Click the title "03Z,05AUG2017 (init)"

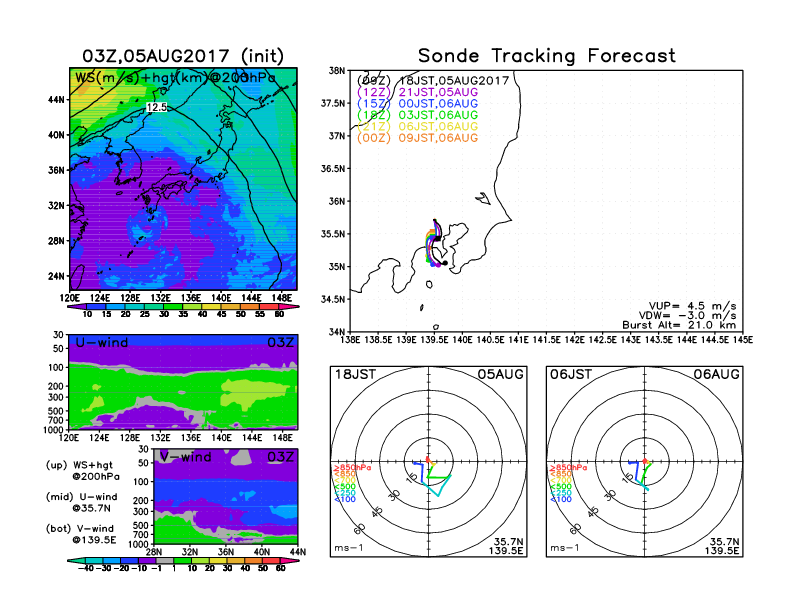point(183,56)
